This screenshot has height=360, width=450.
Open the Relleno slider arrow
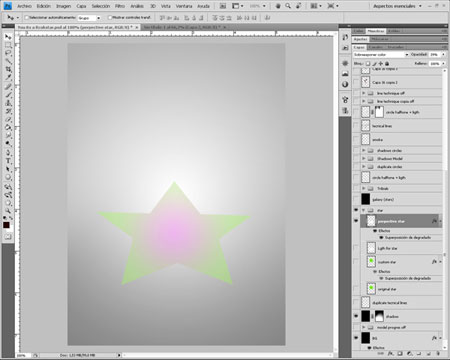(443, 63)
